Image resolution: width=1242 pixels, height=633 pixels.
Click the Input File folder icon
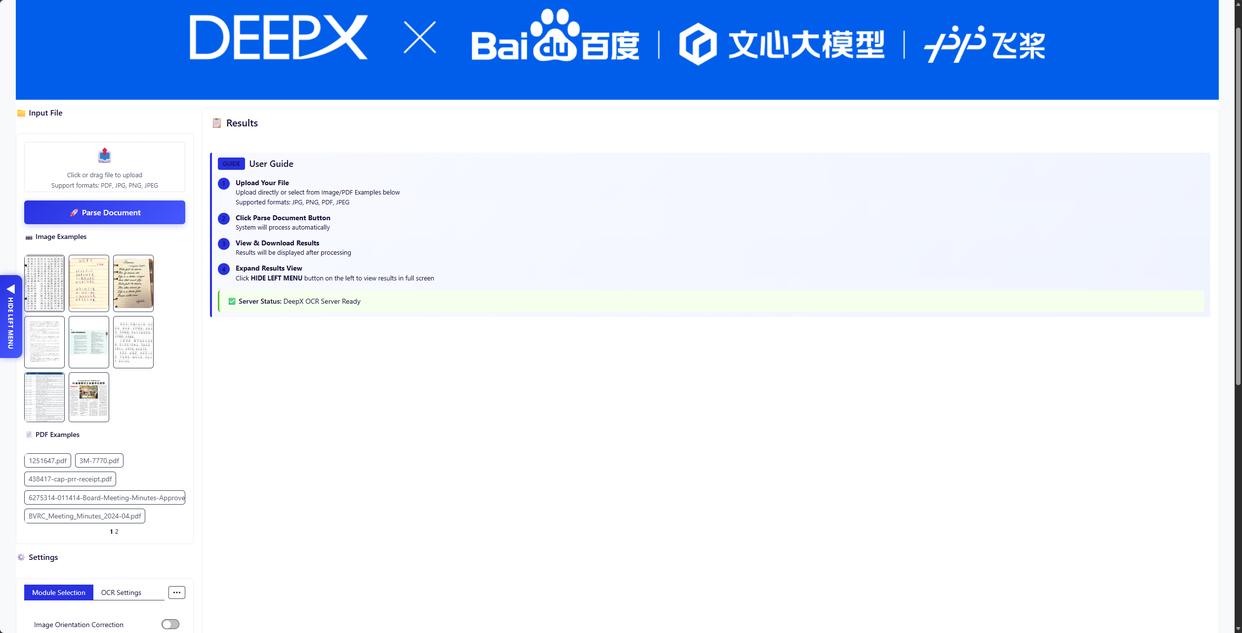21,113
